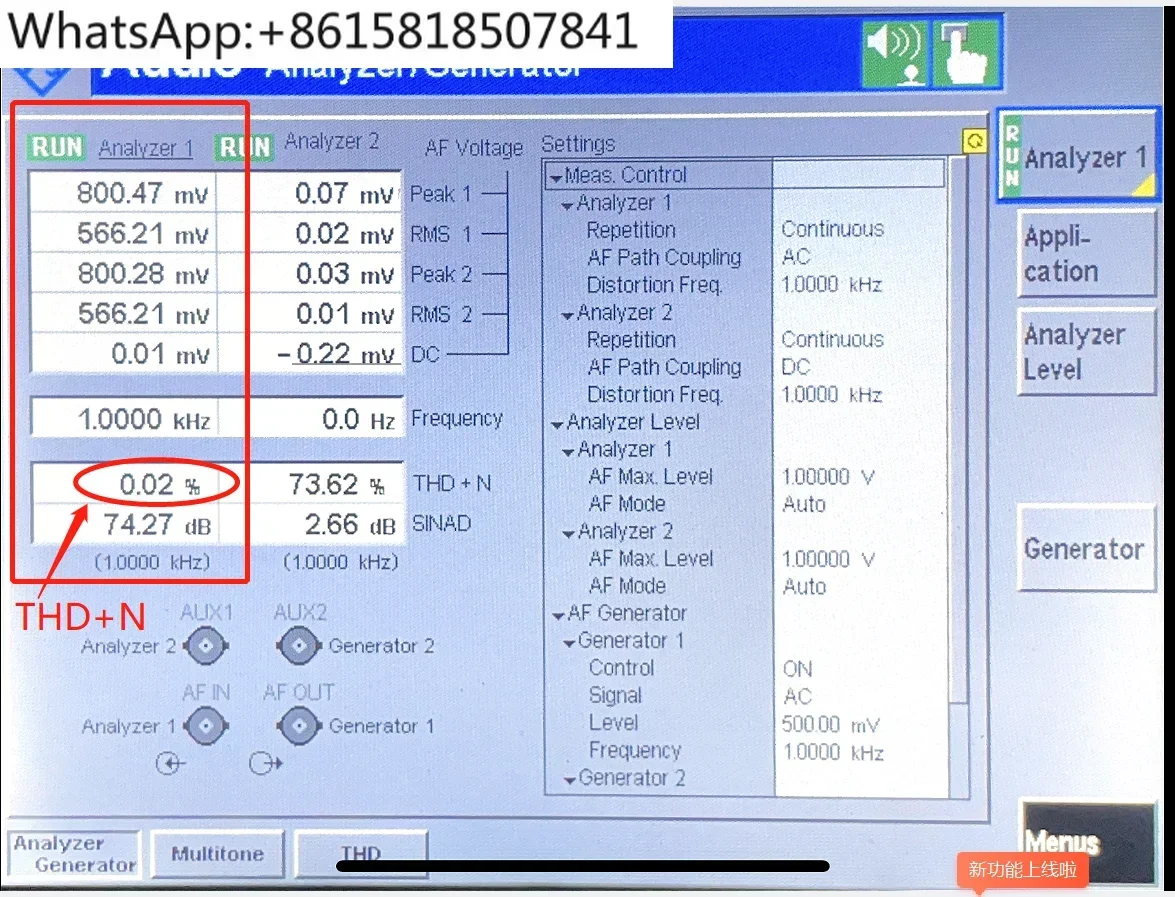Click the AF OUT Generator 1 connector
The image size is (1175, 897).
point(299,725)
